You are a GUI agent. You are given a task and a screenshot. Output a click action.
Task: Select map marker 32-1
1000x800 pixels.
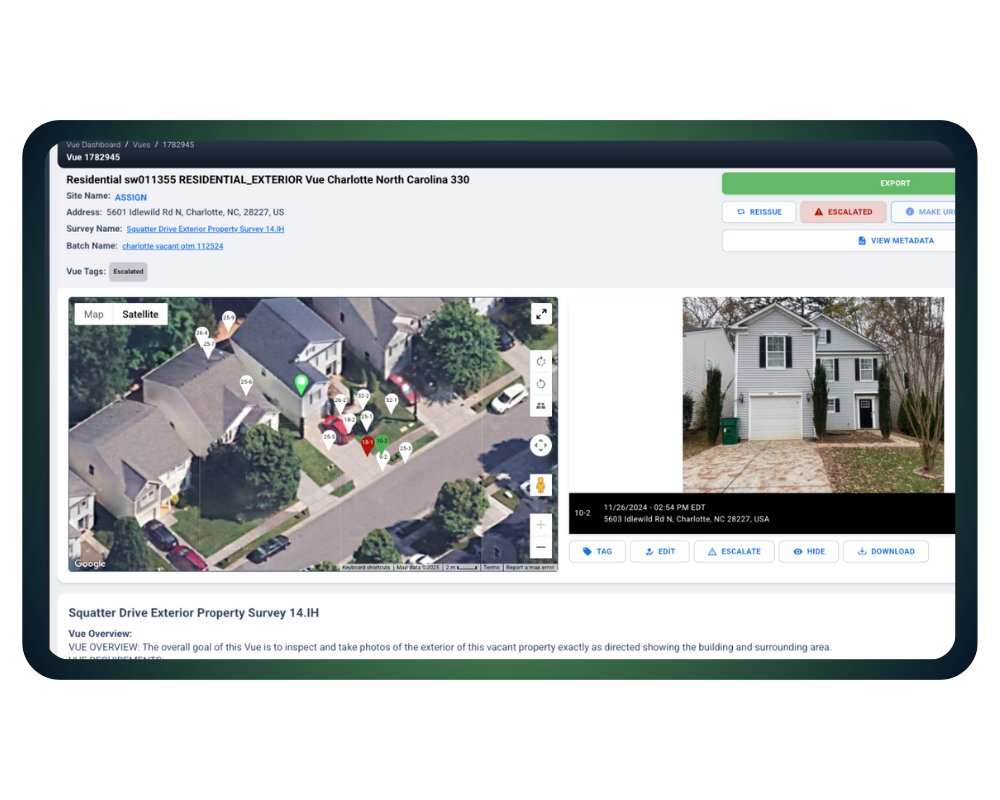click(x=391, y=403)
